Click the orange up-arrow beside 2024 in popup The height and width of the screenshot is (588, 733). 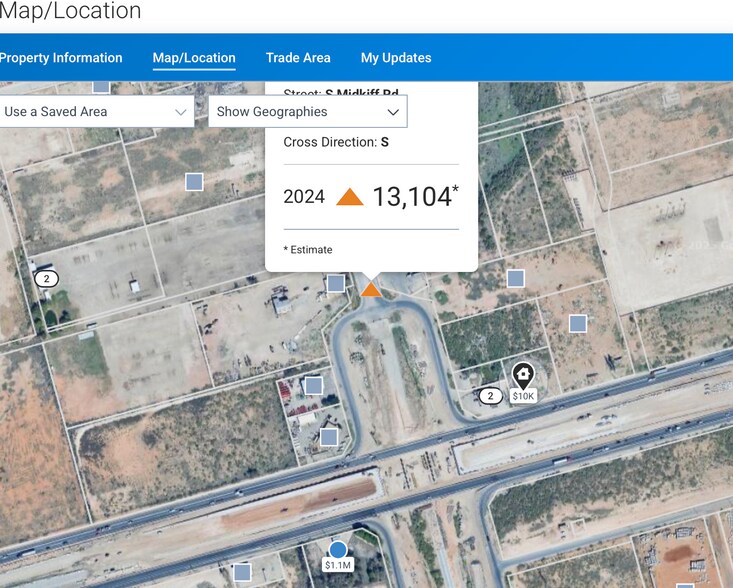pyautogui.click(x=349, y=197)
